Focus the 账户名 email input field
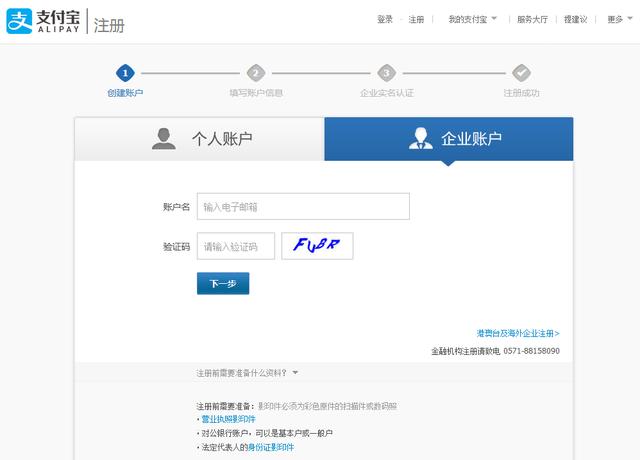640x460 pixels. pyautogui.click(x=303, y=207)
